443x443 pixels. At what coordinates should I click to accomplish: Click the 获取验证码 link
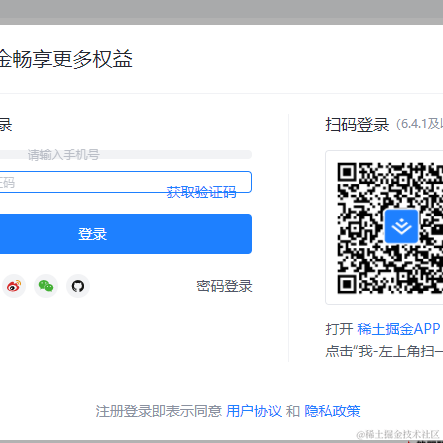pos(201,192)
